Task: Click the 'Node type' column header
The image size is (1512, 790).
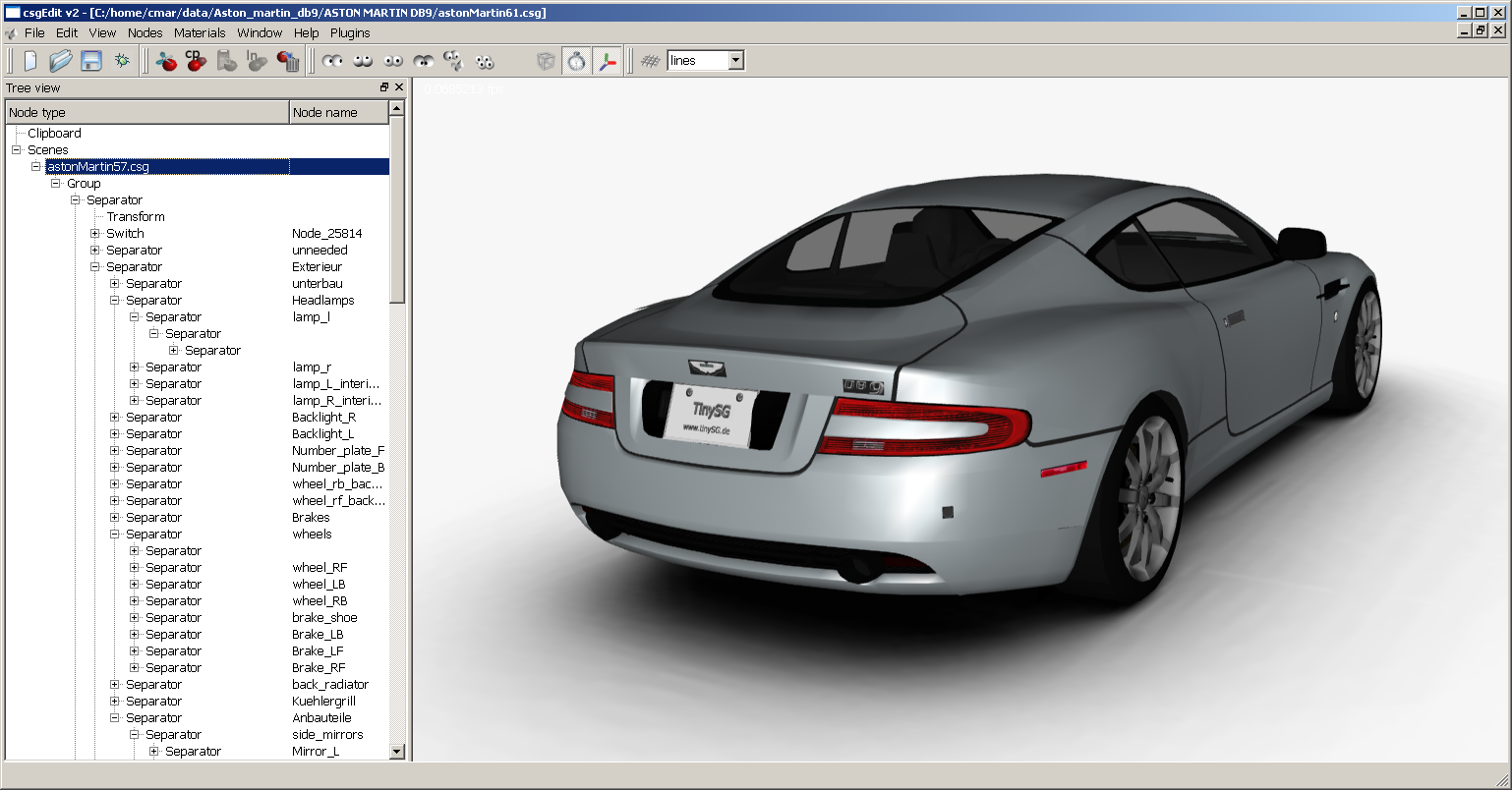Action: [x=147, y=113]
